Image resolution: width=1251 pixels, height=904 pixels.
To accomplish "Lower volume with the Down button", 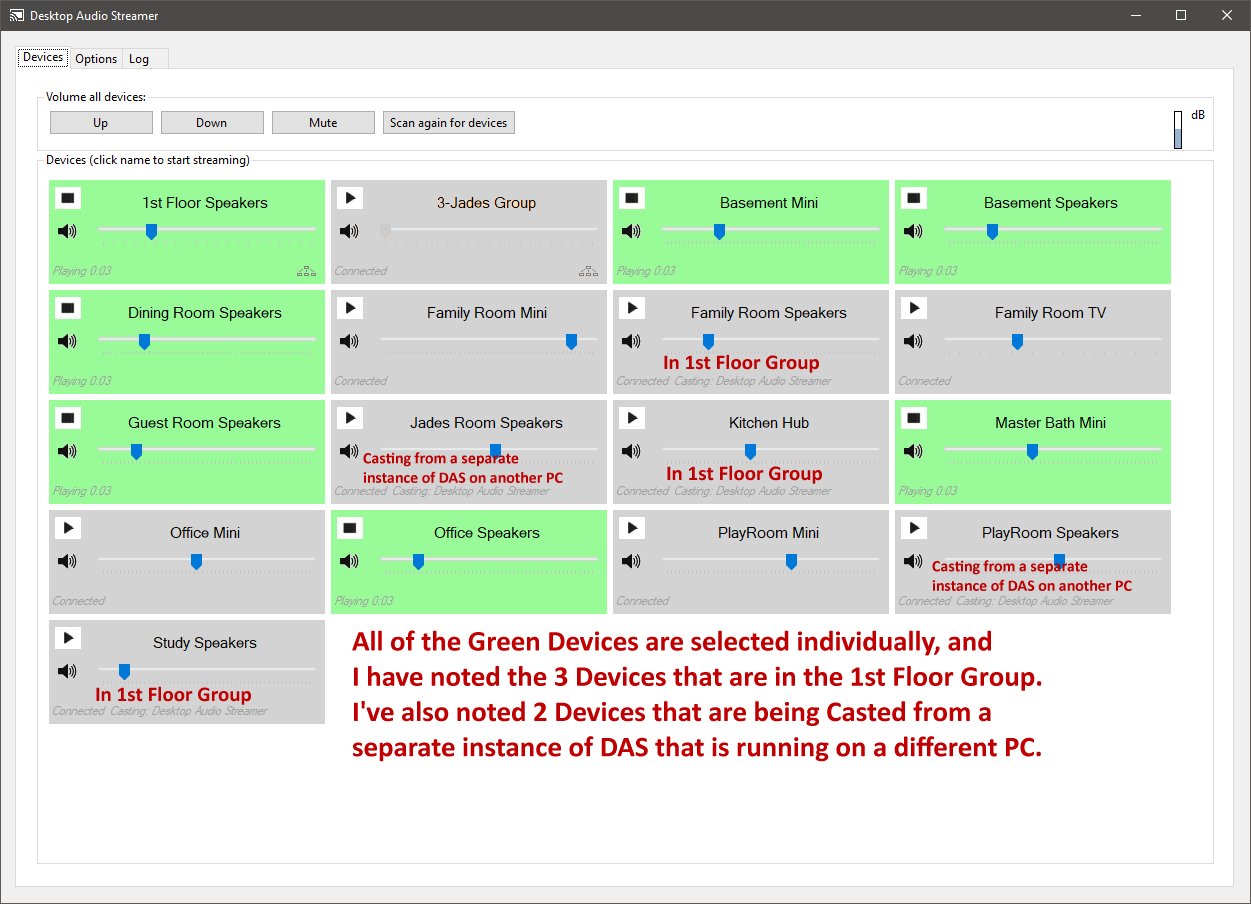I will point(212,122).
